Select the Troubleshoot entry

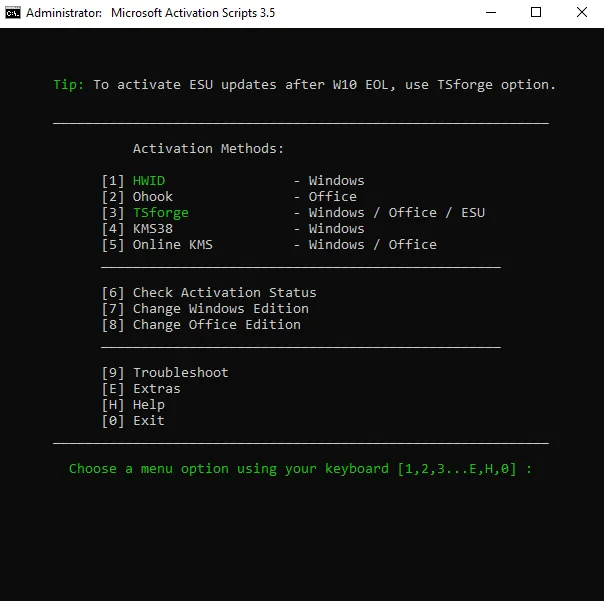pos(165,373)
